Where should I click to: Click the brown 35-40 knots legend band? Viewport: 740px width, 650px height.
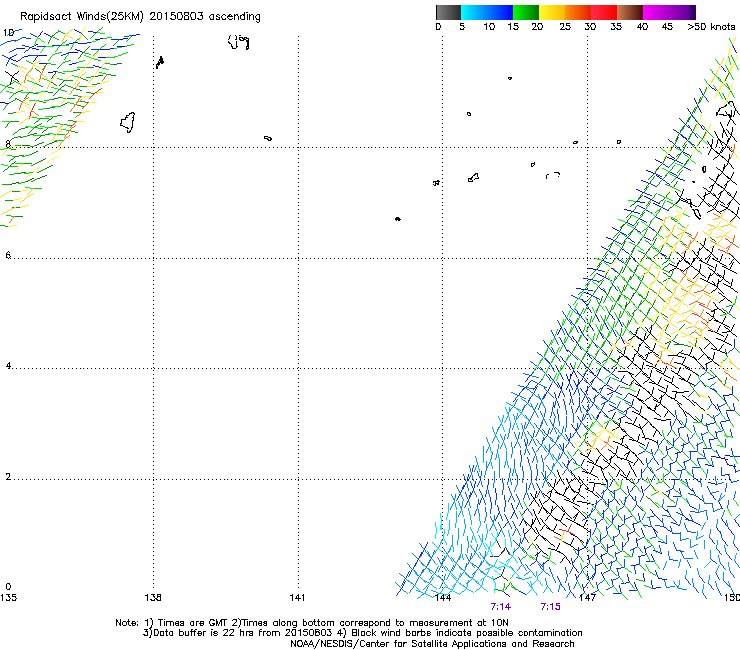click(x=630, y=12)
